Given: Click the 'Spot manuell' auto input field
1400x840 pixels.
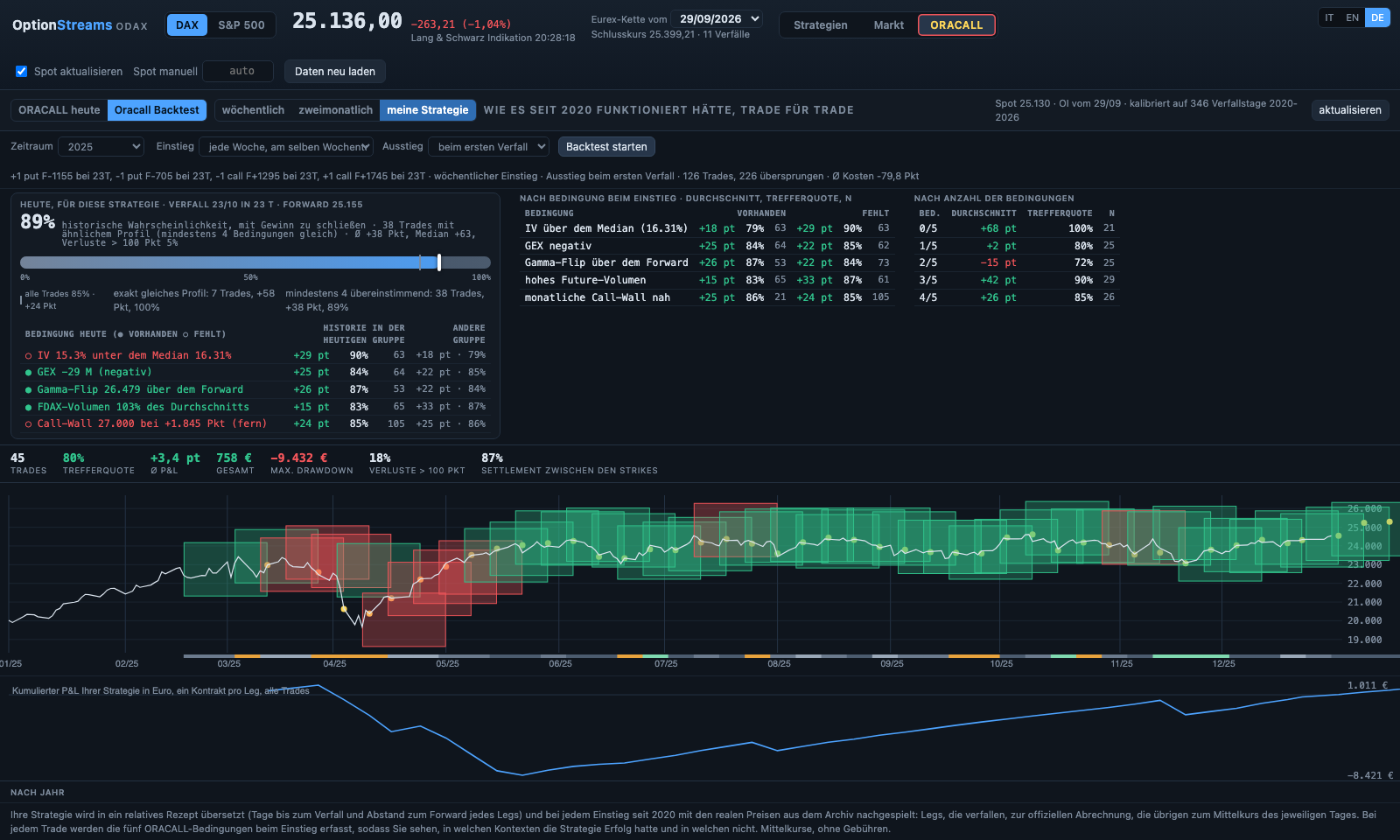Looking at the screenshot, I should 238,72.
